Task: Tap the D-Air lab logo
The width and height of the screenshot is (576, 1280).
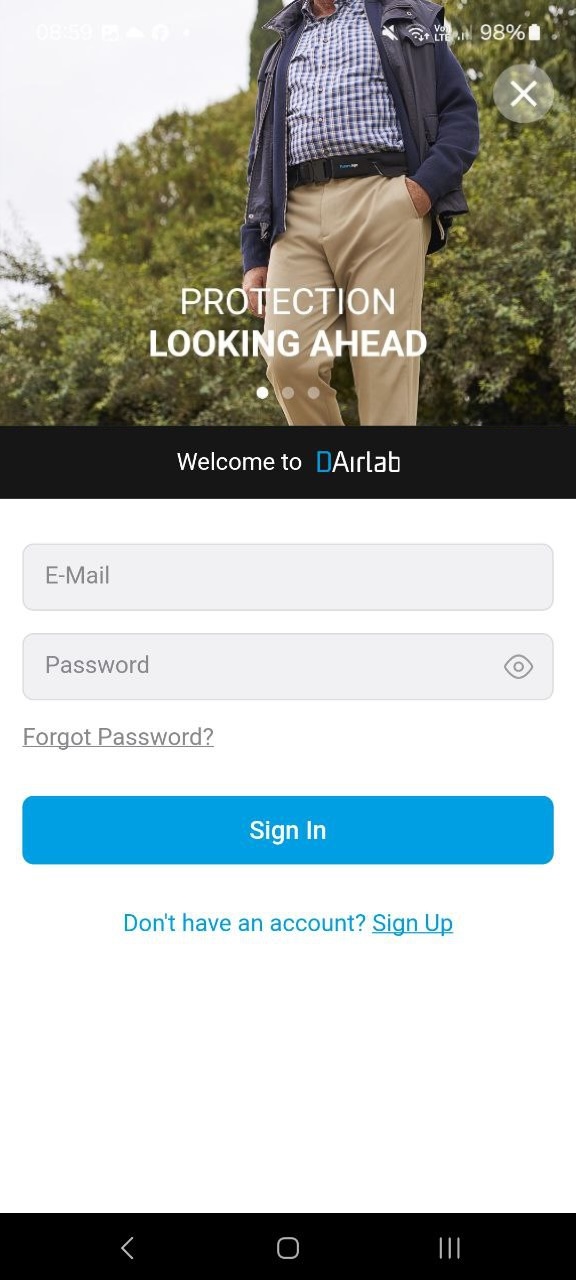Action: [x=358, y=462]
